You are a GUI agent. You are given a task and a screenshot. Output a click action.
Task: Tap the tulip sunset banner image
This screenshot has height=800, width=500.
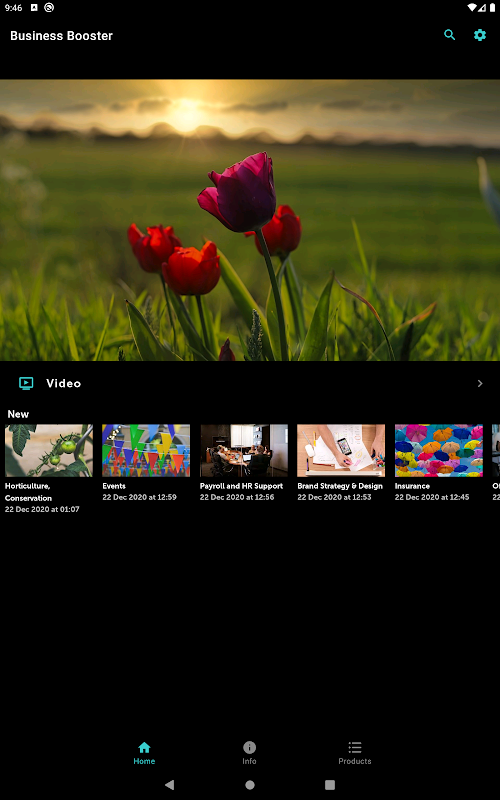tap(250, 220)
